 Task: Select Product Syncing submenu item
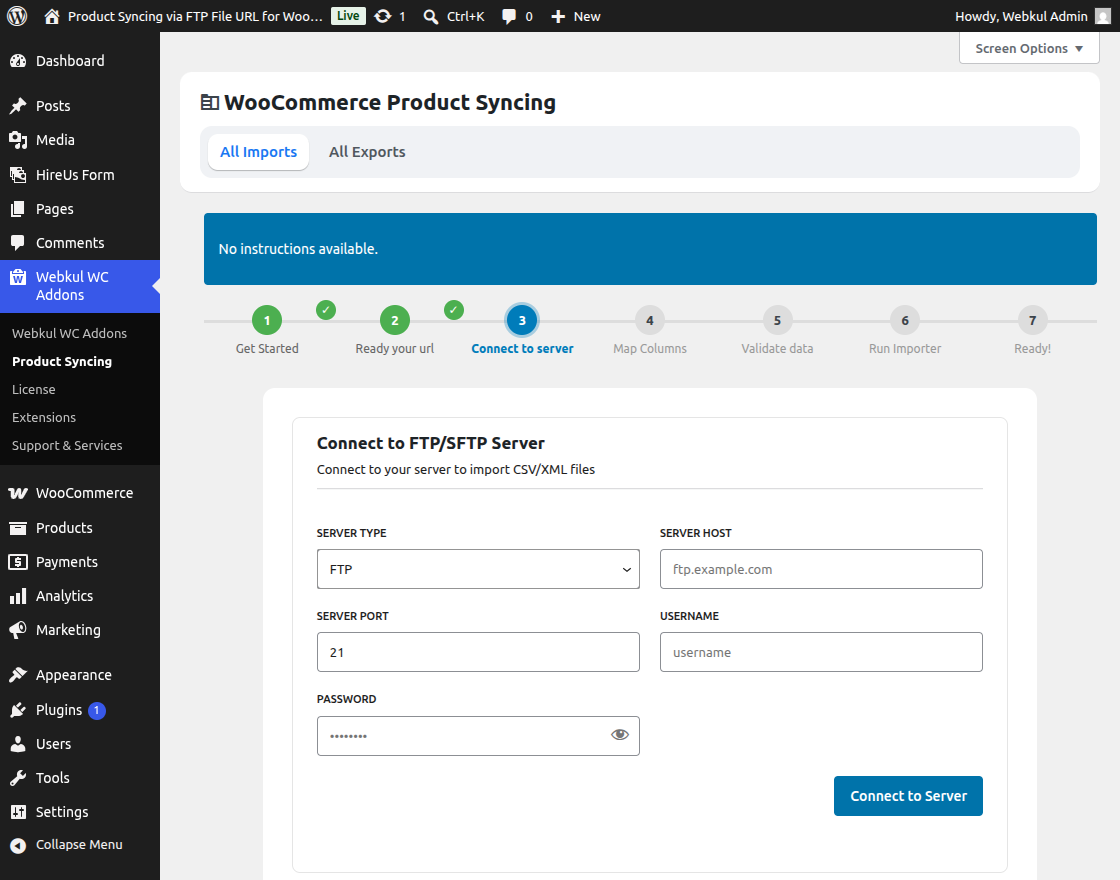(x=62, y=361)
